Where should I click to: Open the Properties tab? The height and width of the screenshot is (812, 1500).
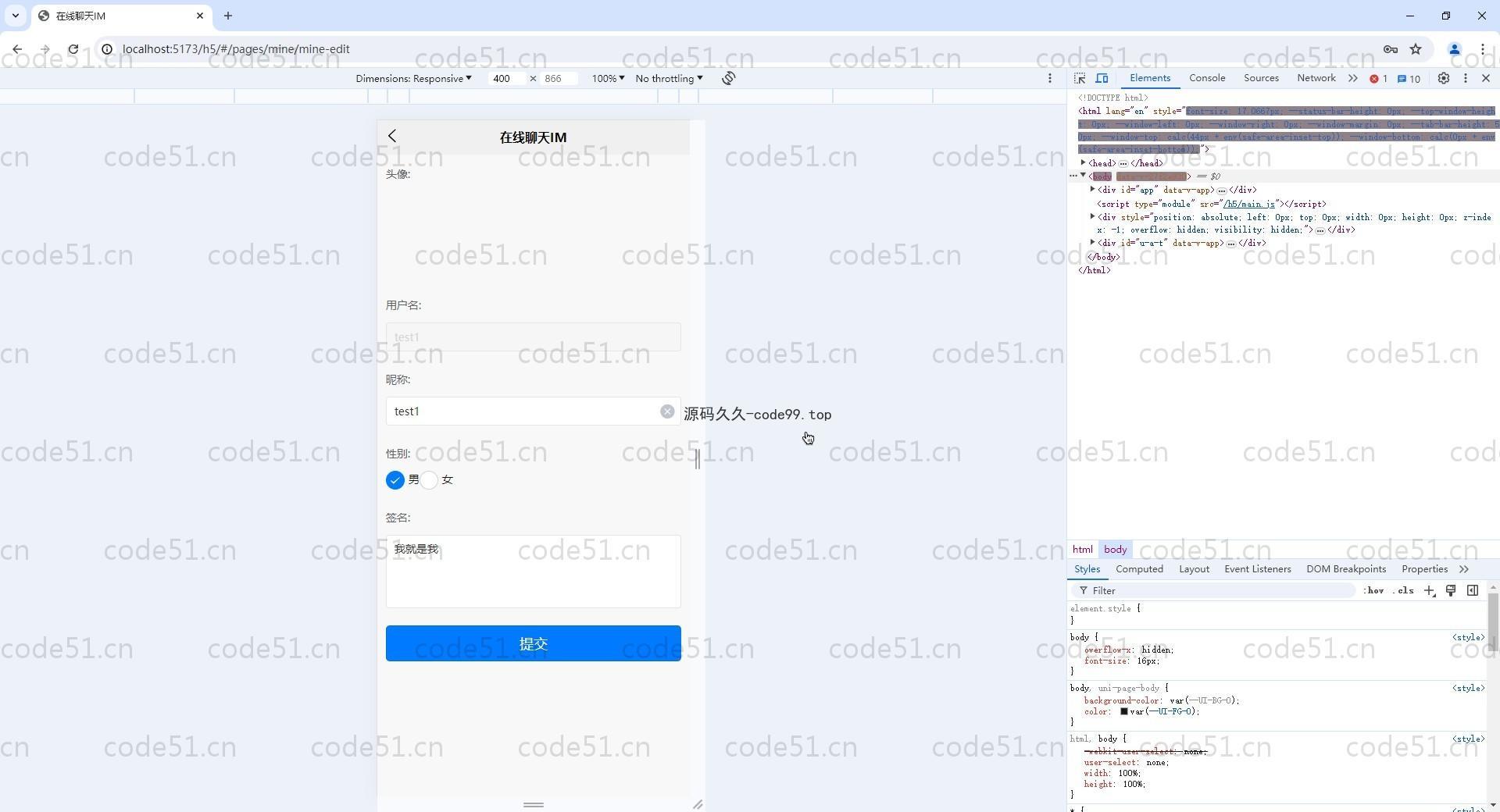click(x=1425, y=569)
